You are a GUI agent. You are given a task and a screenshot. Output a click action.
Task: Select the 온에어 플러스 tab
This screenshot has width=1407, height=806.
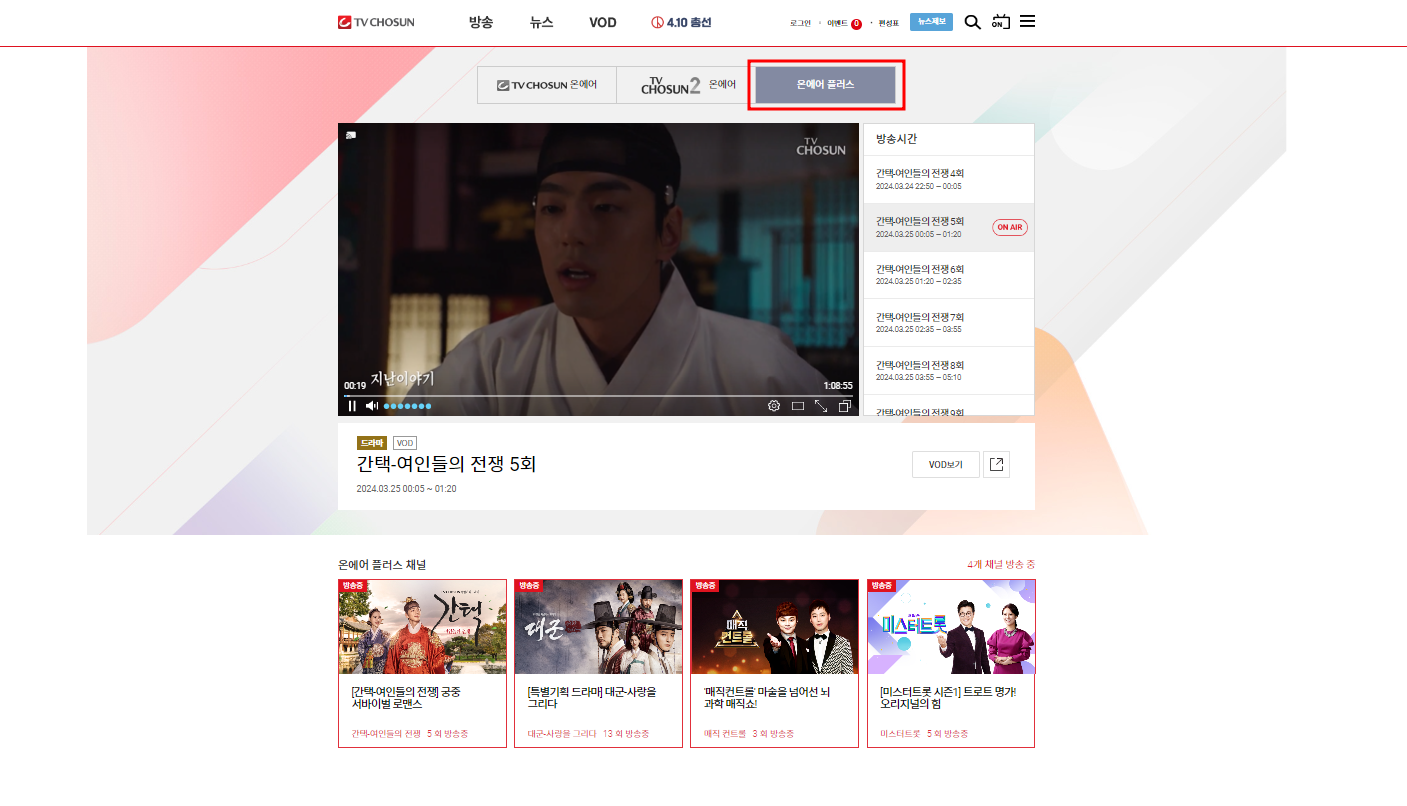(825, 85)
